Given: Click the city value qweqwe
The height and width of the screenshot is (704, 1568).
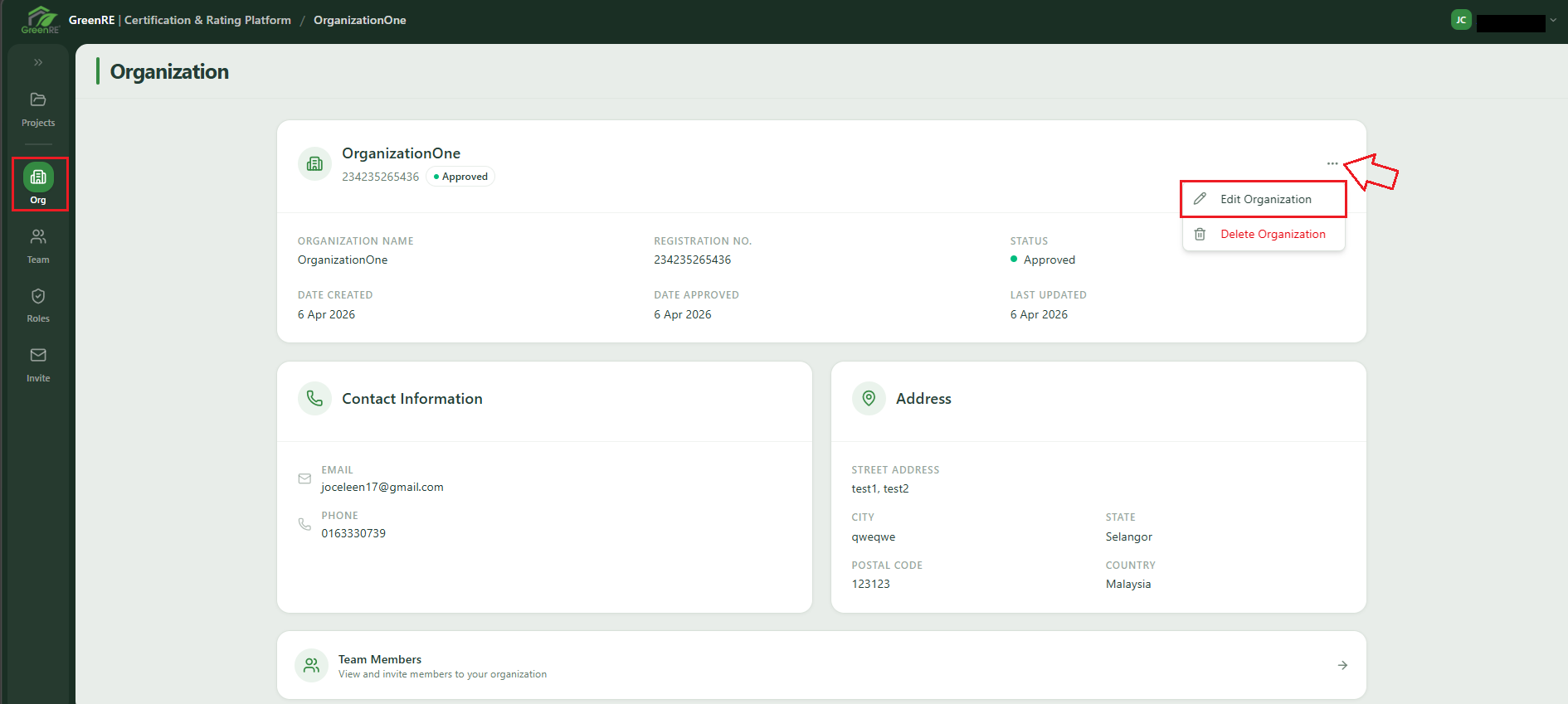Looking at the screenshot, I should click(x=874, y=536).
